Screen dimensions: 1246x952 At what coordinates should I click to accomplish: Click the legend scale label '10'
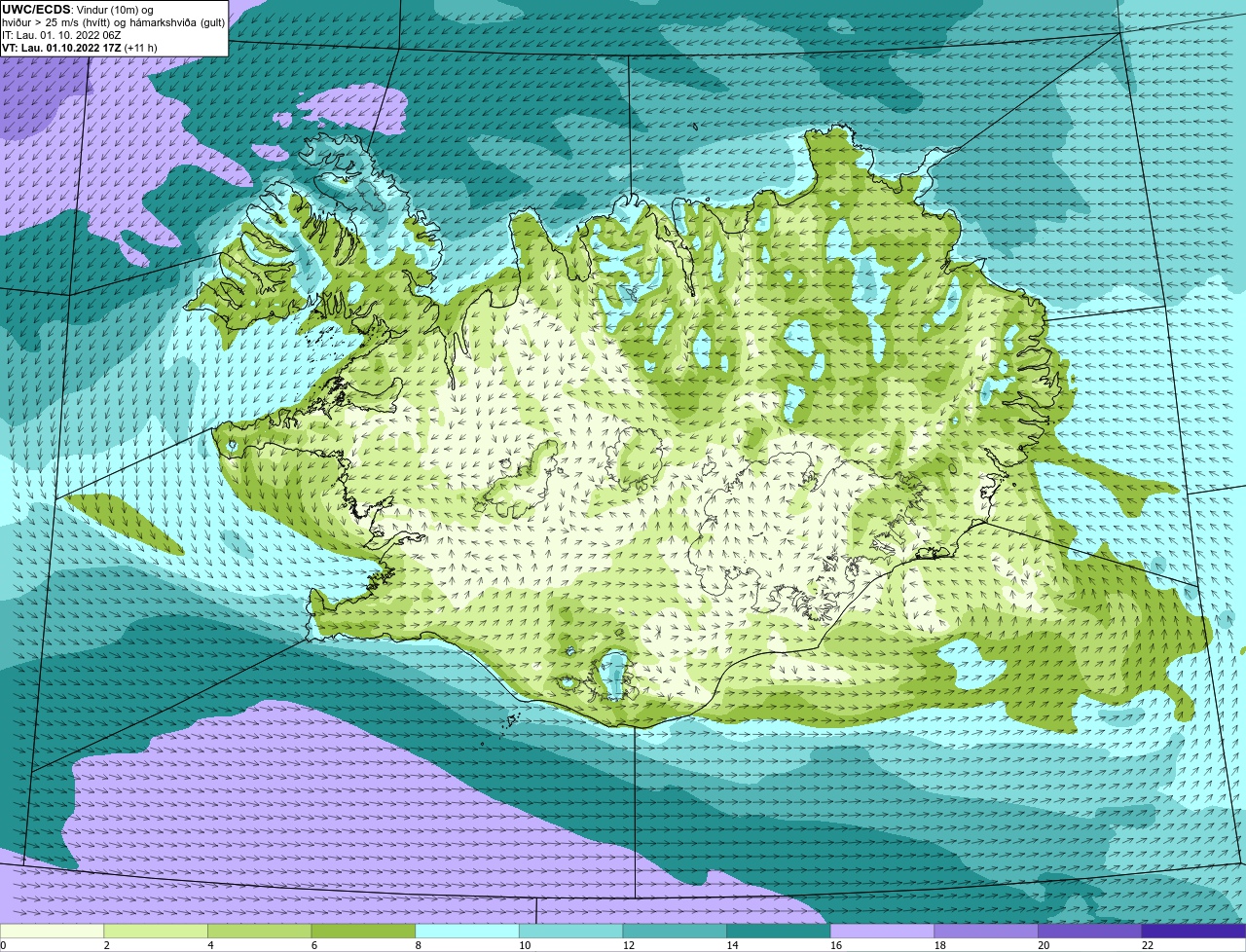pyautogui.click(x=525, y=945)
